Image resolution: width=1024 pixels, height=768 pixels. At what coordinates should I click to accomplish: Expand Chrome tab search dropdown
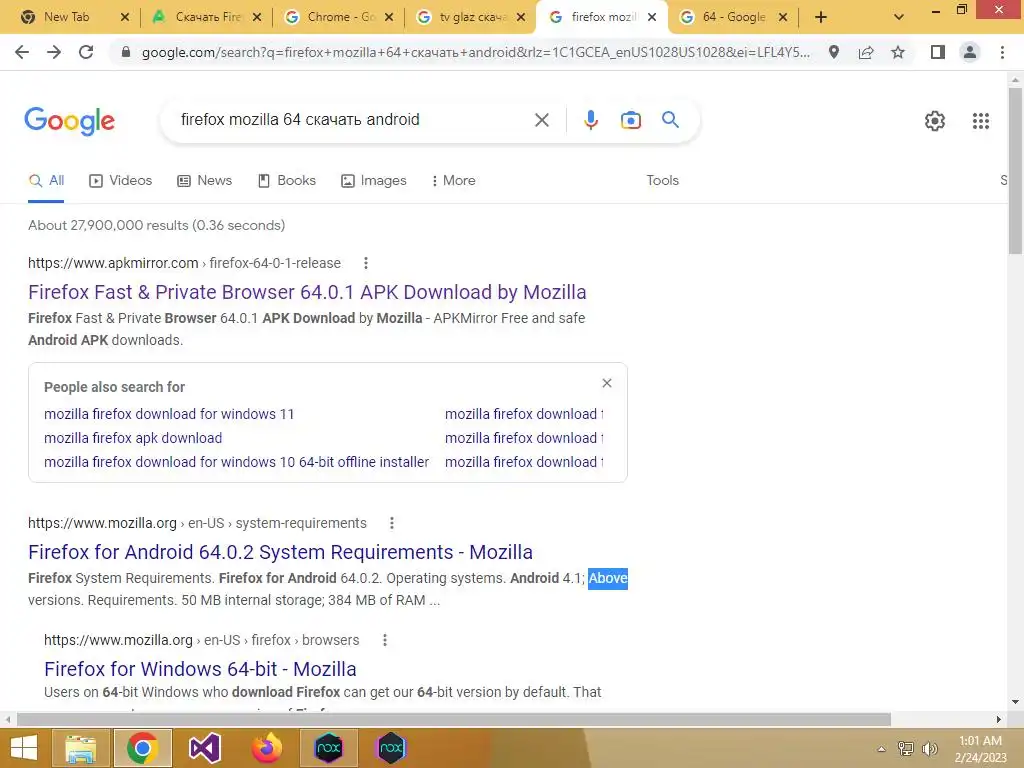[899, 17]
